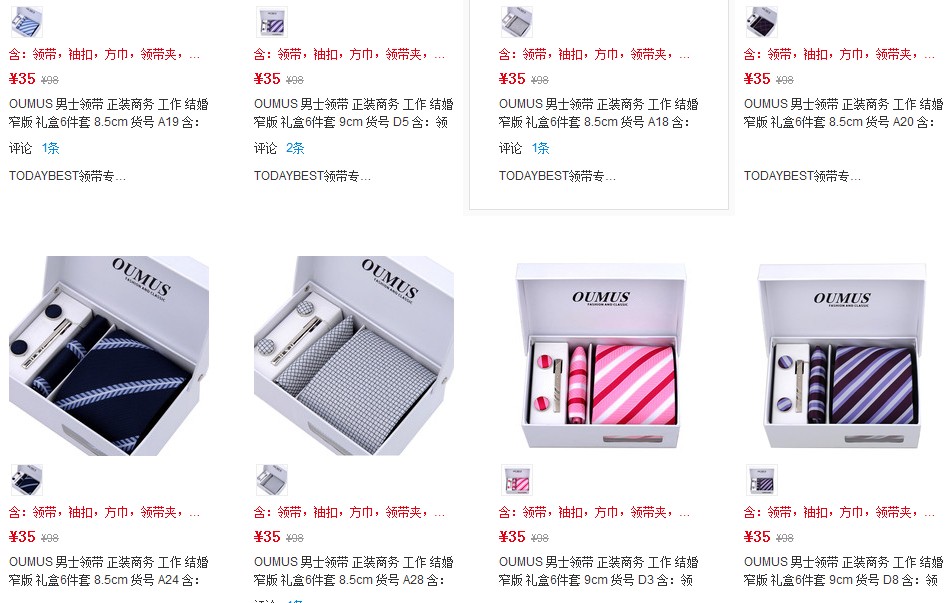The width and height of the screenshot is (947, 603).
Task: Select small swatch thumbnail for D8 tie
Action: pyautogui.click(x=762, y=480)
